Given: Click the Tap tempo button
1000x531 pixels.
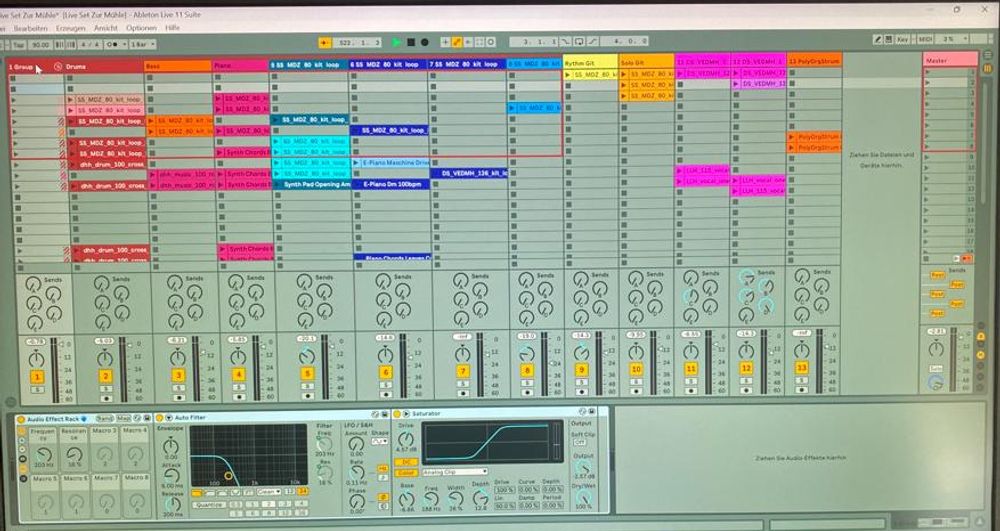Looking at the screenshot, I should coord(18,45).
